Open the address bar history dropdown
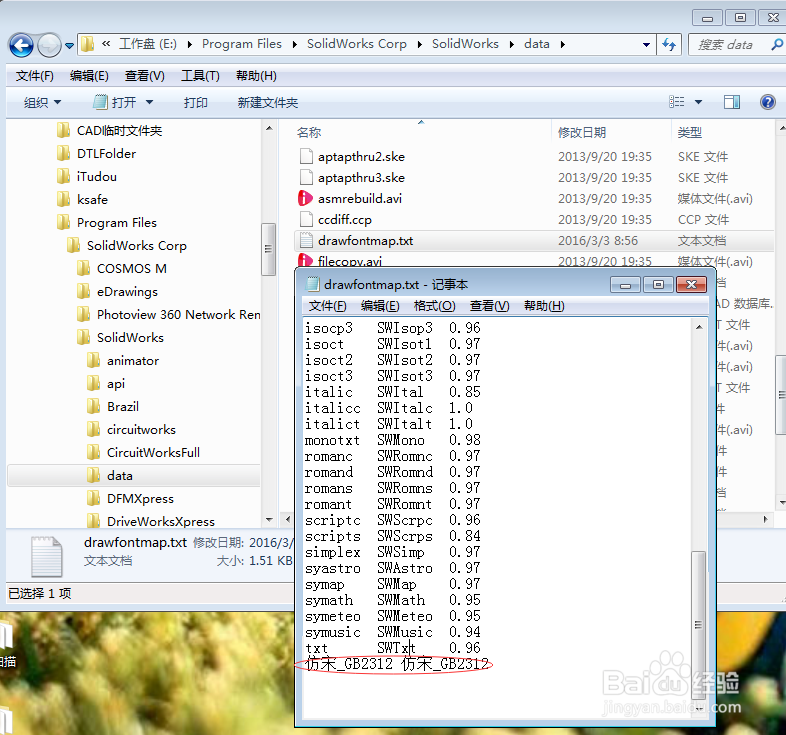This screenshot has width=786, height=735. [x=646, y=45]
